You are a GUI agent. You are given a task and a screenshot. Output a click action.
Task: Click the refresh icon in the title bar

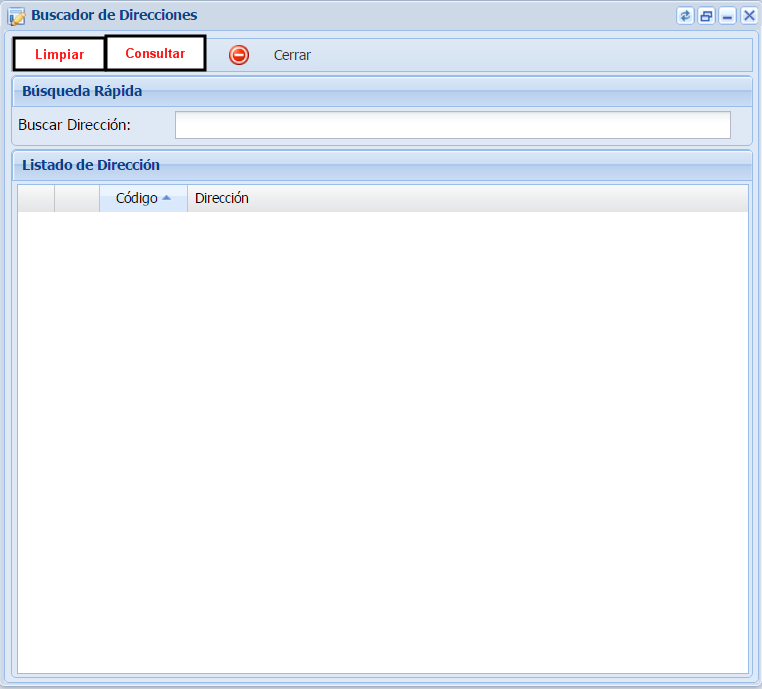pyautogui.click(x=685, y=16)
